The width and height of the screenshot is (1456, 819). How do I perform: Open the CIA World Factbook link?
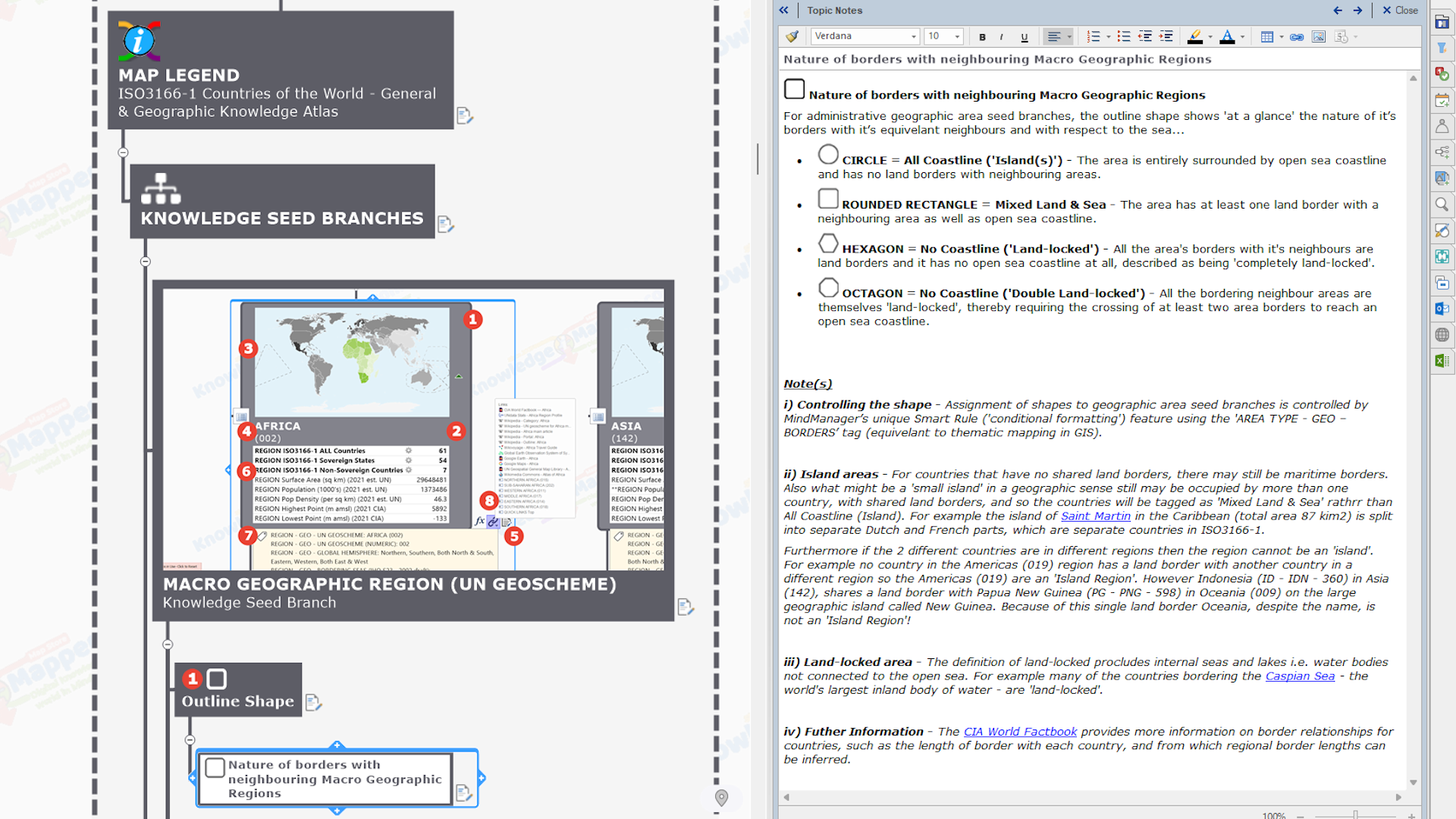(x=1020, y=732)
